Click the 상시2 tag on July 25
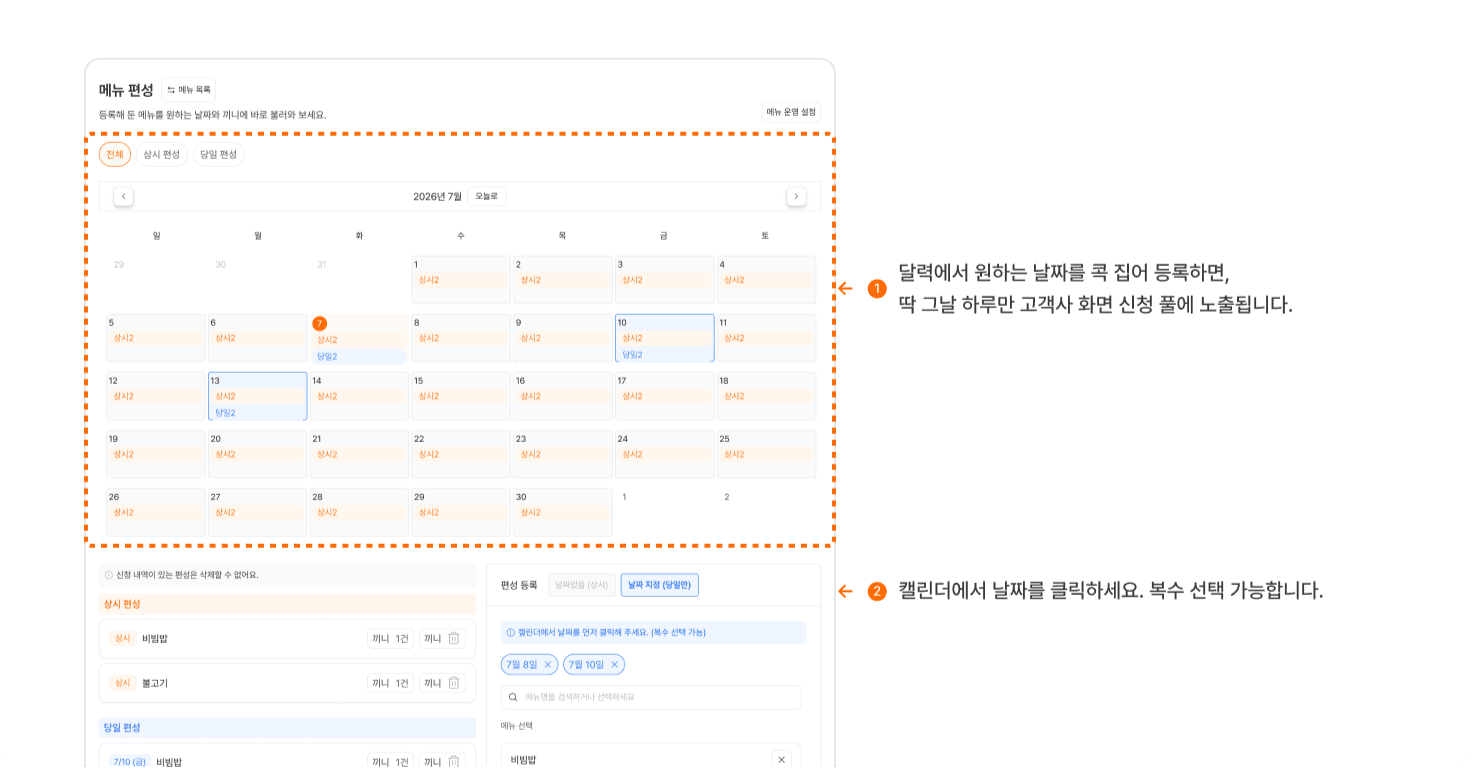 [766, 454]
